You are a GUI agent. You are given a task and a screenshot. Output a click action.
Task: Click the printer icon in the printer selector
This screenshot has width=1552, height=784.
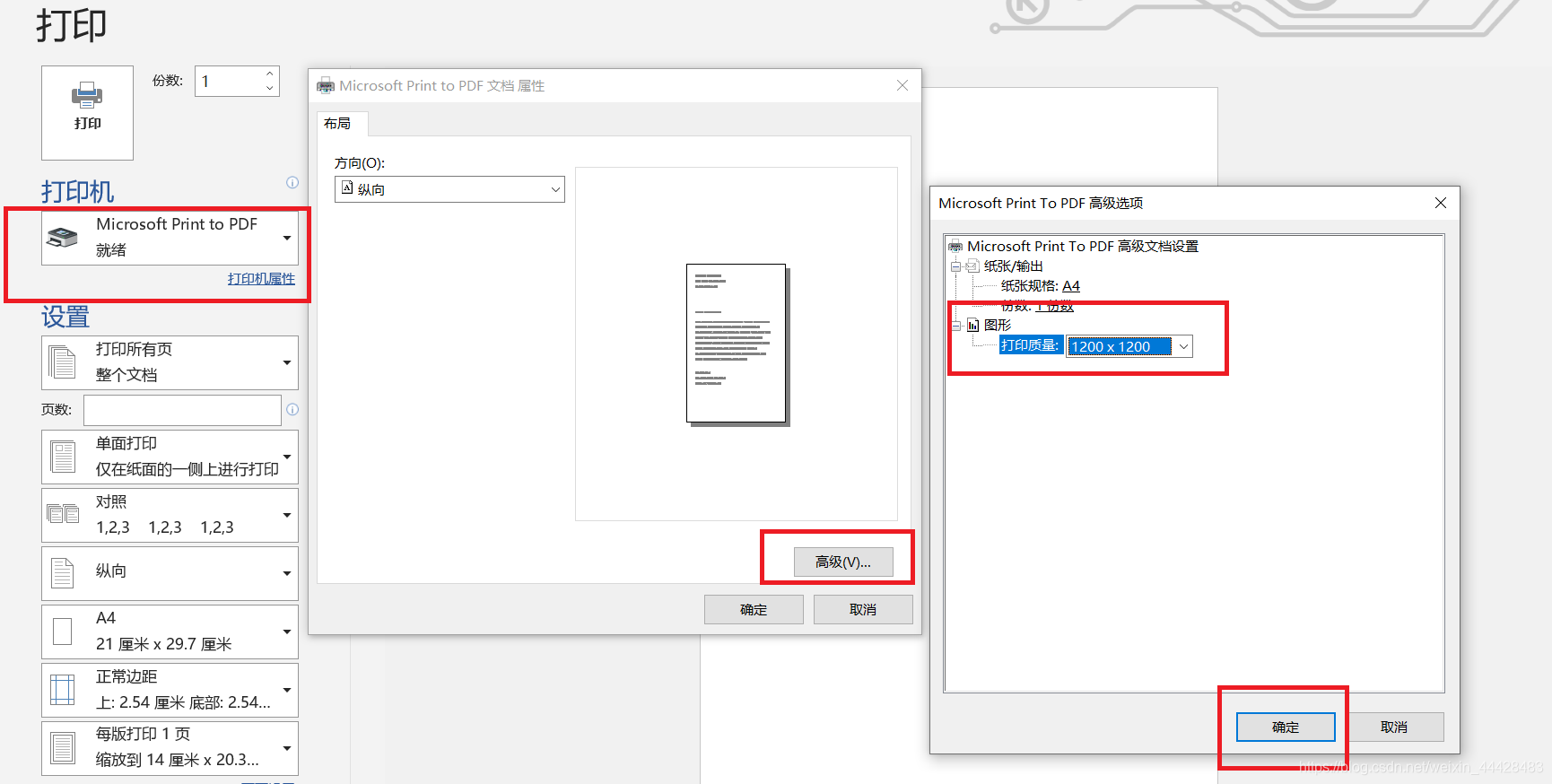[63, 238]
